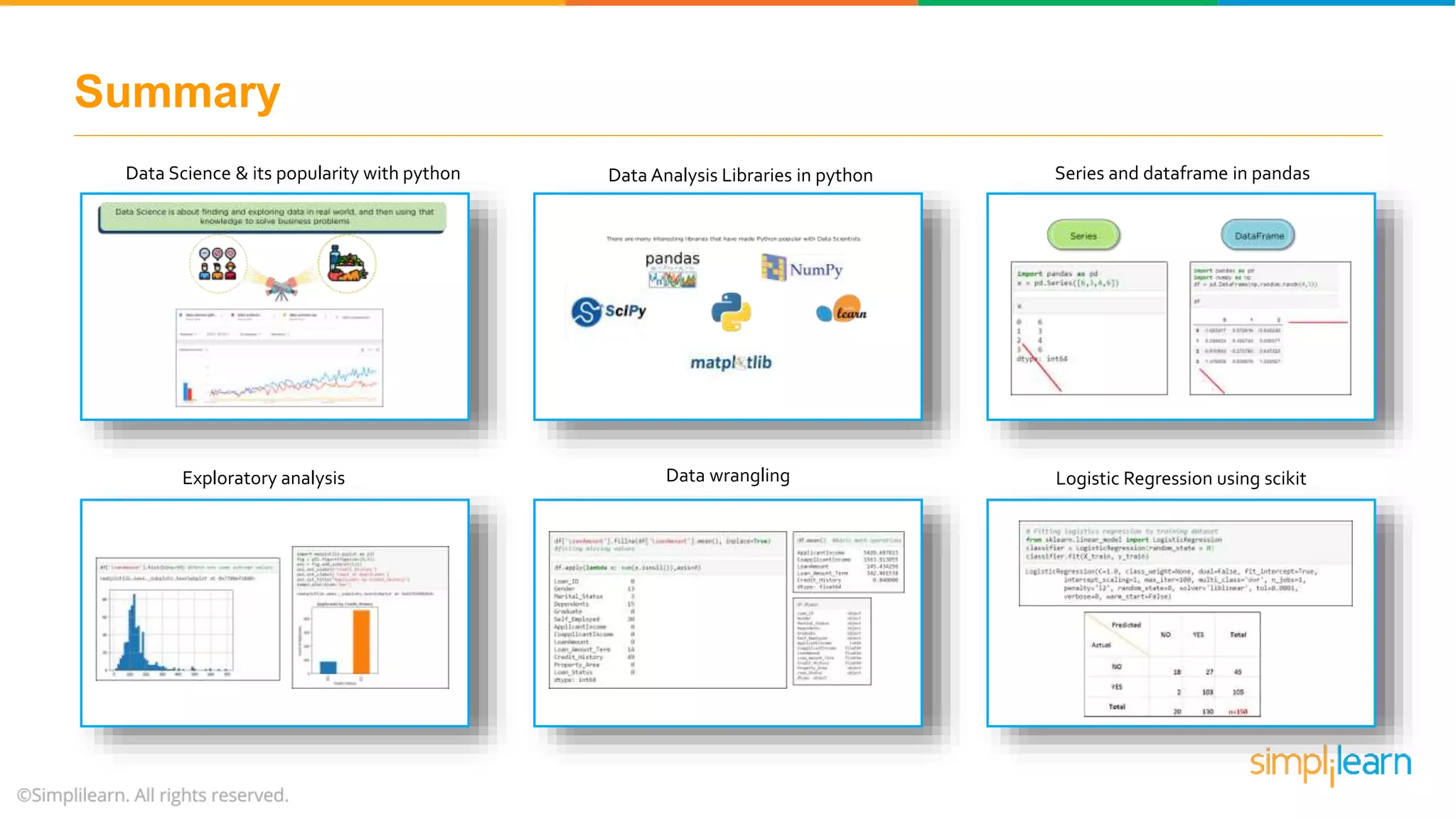Click the vegetables basket circle icon
Image resolution: width=1456 pixels, height=819 pixels.
tap(346, 264)
